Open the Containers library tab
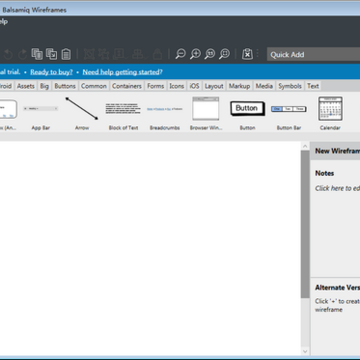This screenshot has height=360, width=360. click(x=127, y=86)
